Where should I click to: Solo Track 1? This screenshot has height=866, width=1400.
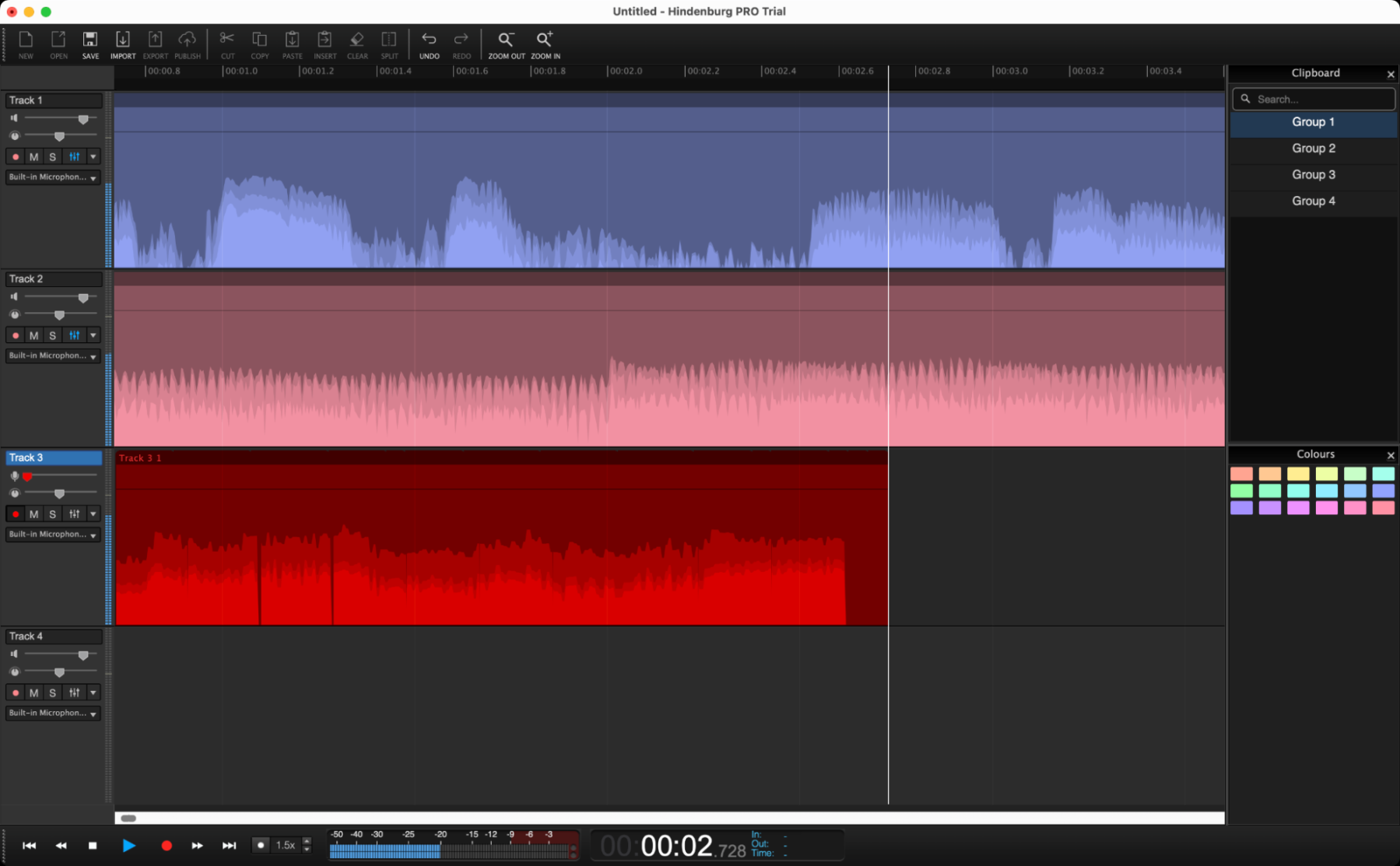coord(52,156)
